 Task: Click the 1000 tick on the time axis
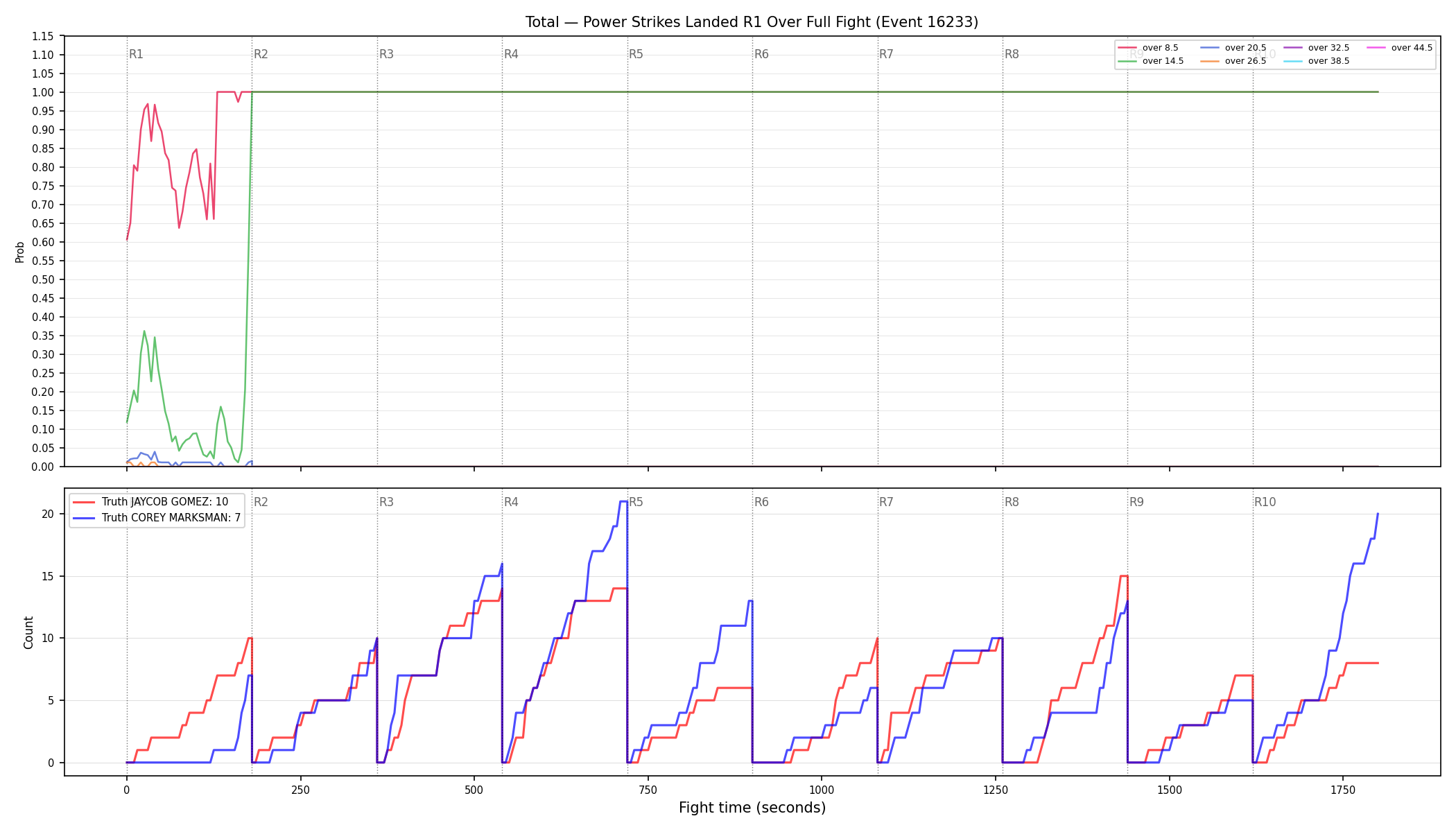[x=822, y=790]
